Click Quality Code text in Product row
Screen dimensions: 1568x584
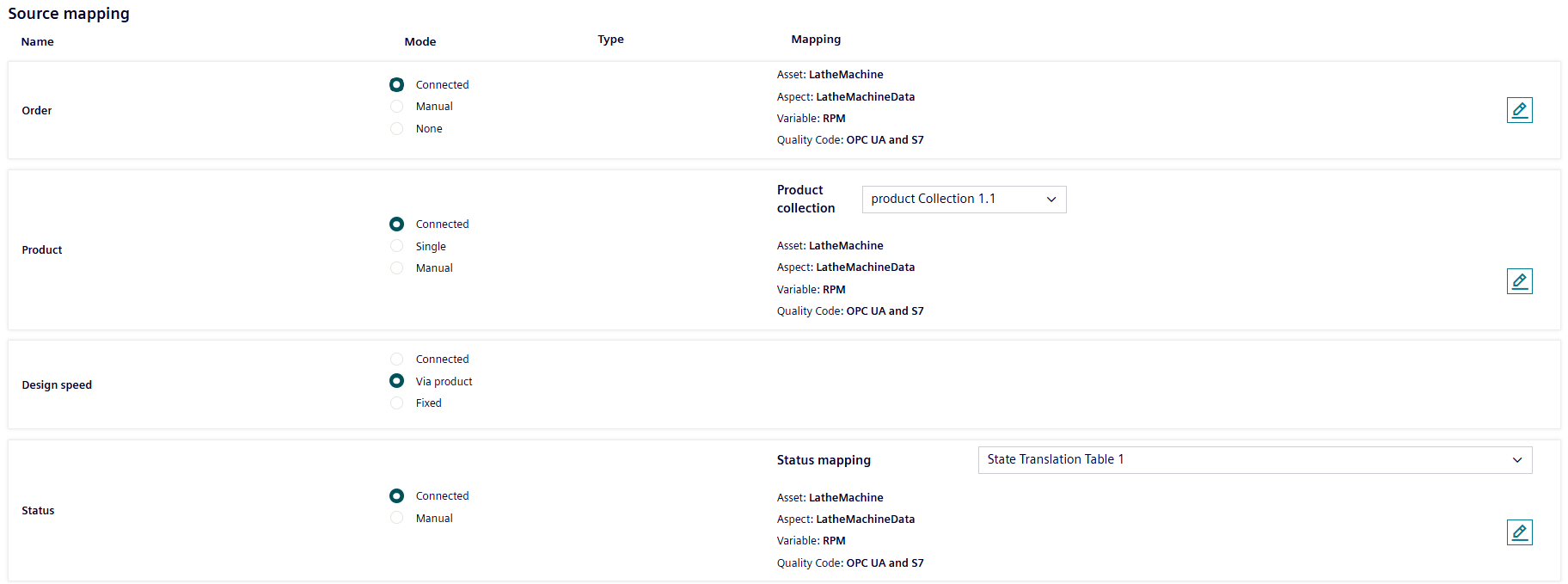[850, 311]
